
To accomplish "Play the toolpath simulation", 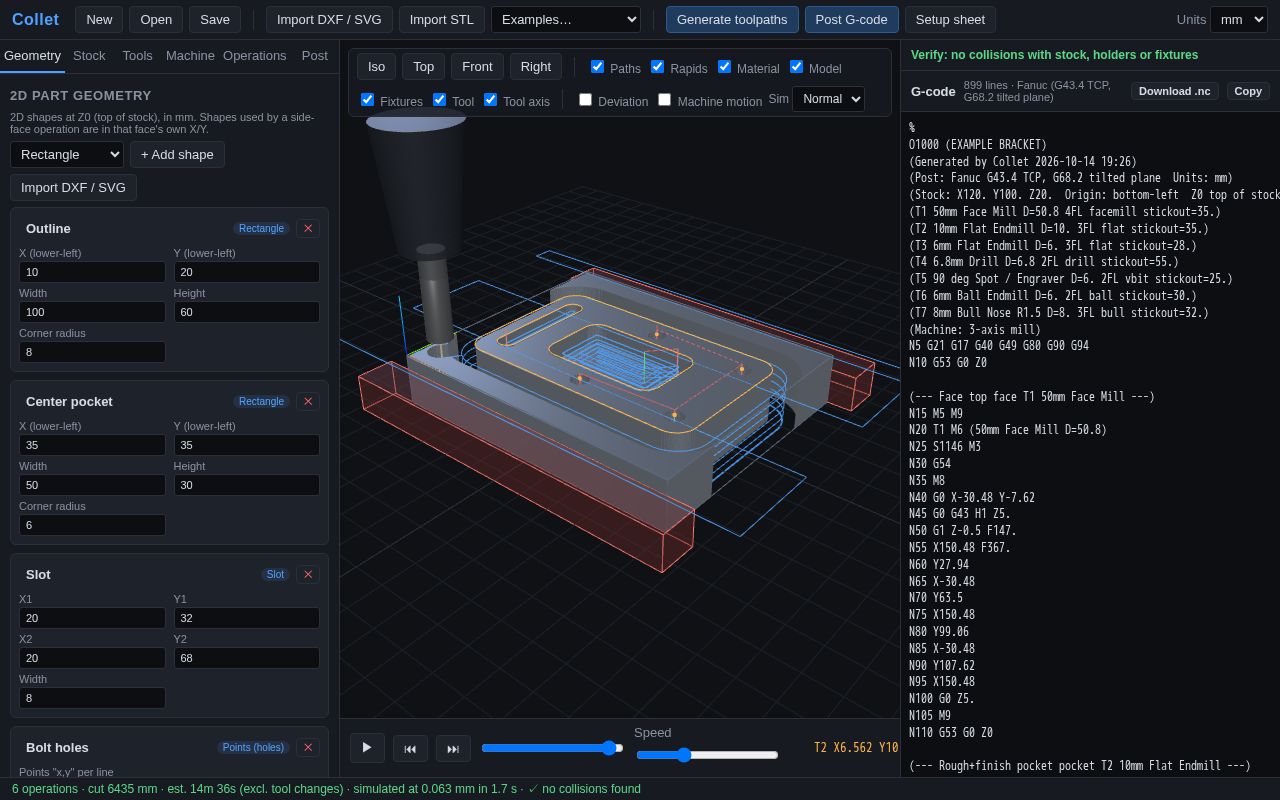I will pos(367,748).
